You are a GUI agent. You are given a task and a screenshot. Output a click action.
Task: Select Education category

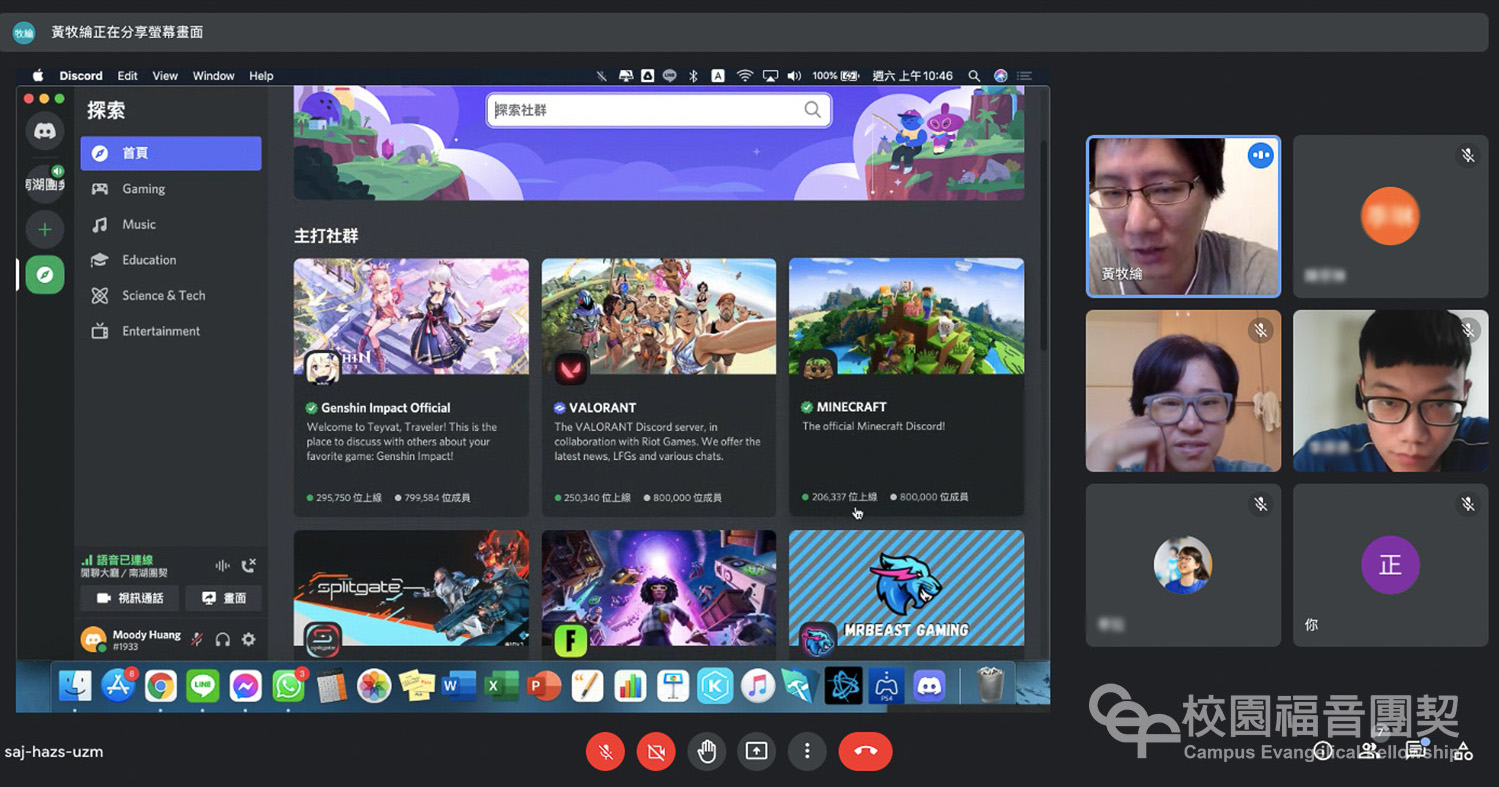[x=171, y=260]
